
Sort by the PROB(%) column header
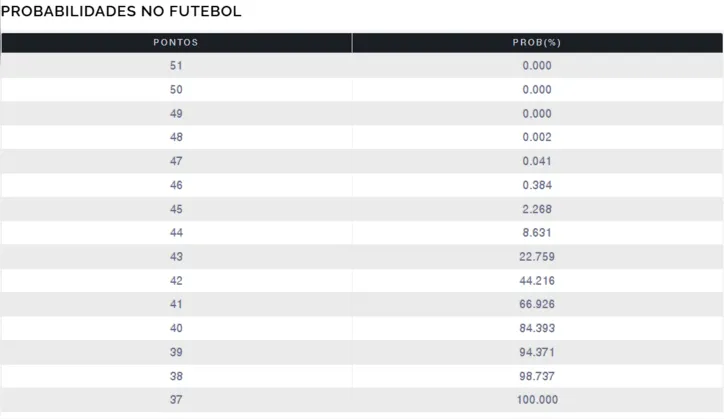click(536, 43)
